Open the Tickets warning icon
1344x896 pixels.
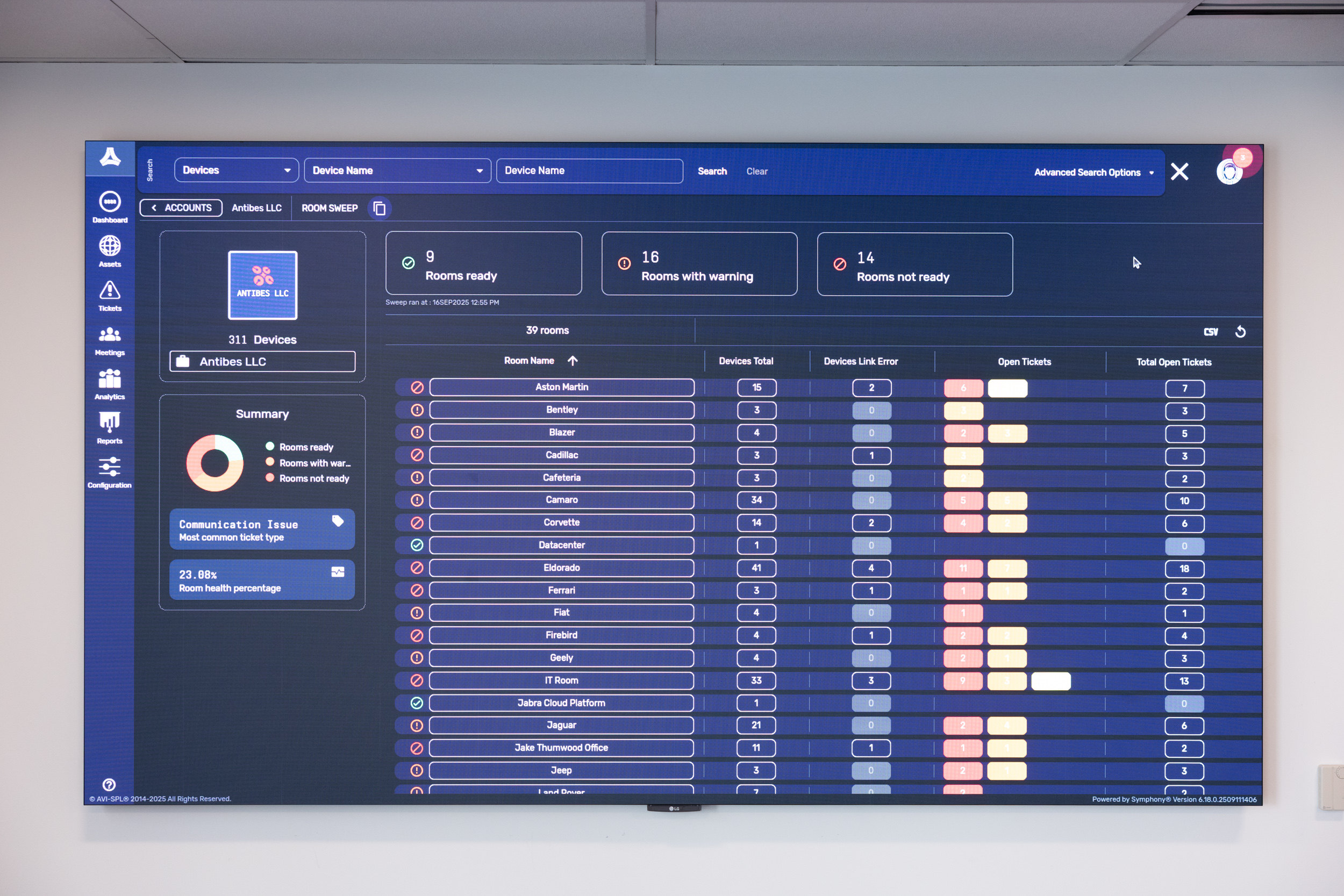110,290
